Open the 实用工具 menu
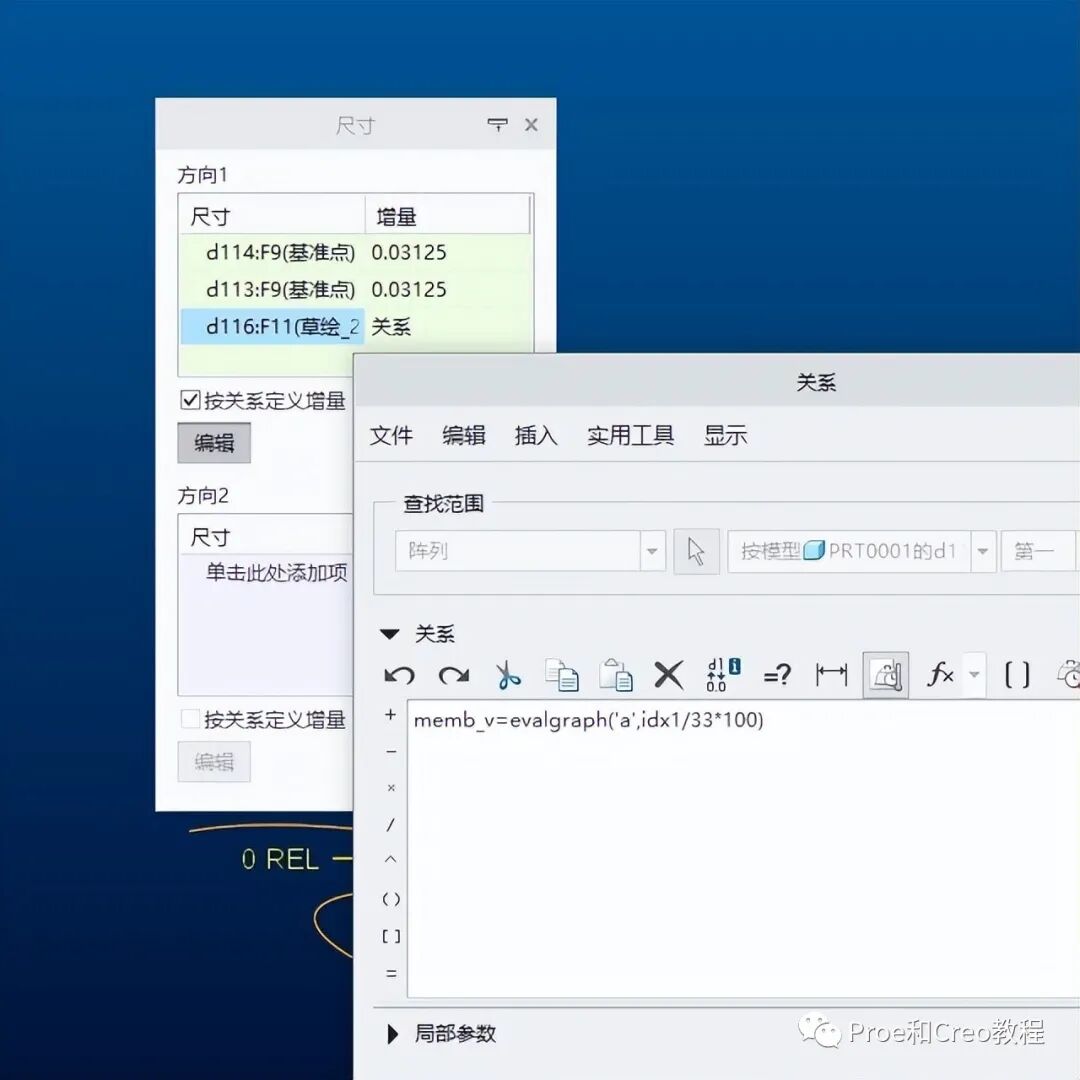This screenshot has height=1080, width=1080. (629, 435)
